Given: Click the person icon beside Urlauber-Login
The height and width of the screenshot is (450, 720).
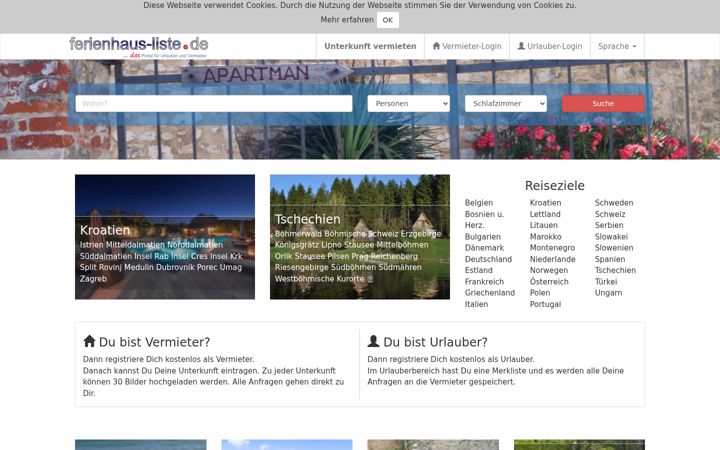Looking at the screenshot, I should tap(521, 46).
